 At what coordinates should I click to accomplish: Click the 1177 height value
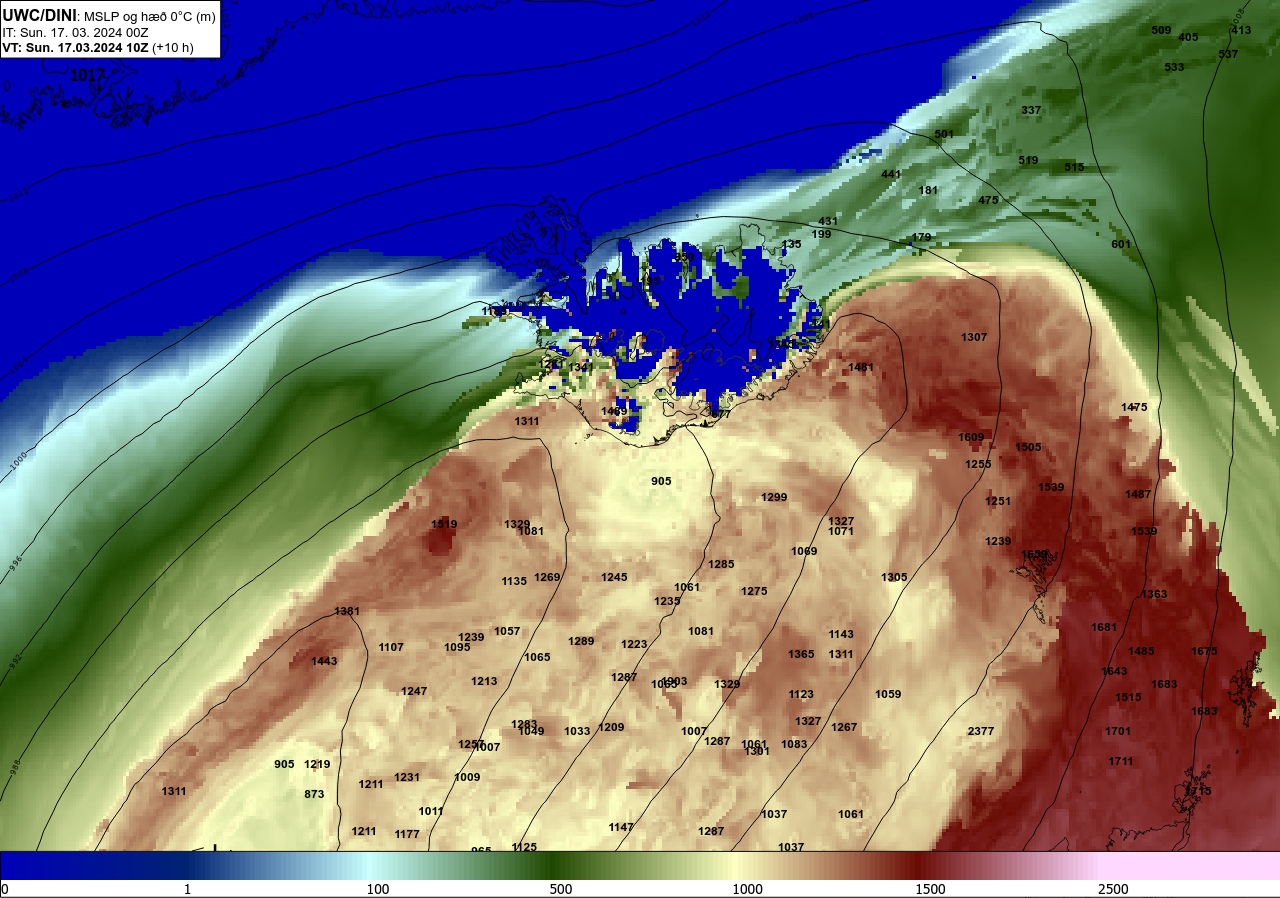(x=407, y=834)
